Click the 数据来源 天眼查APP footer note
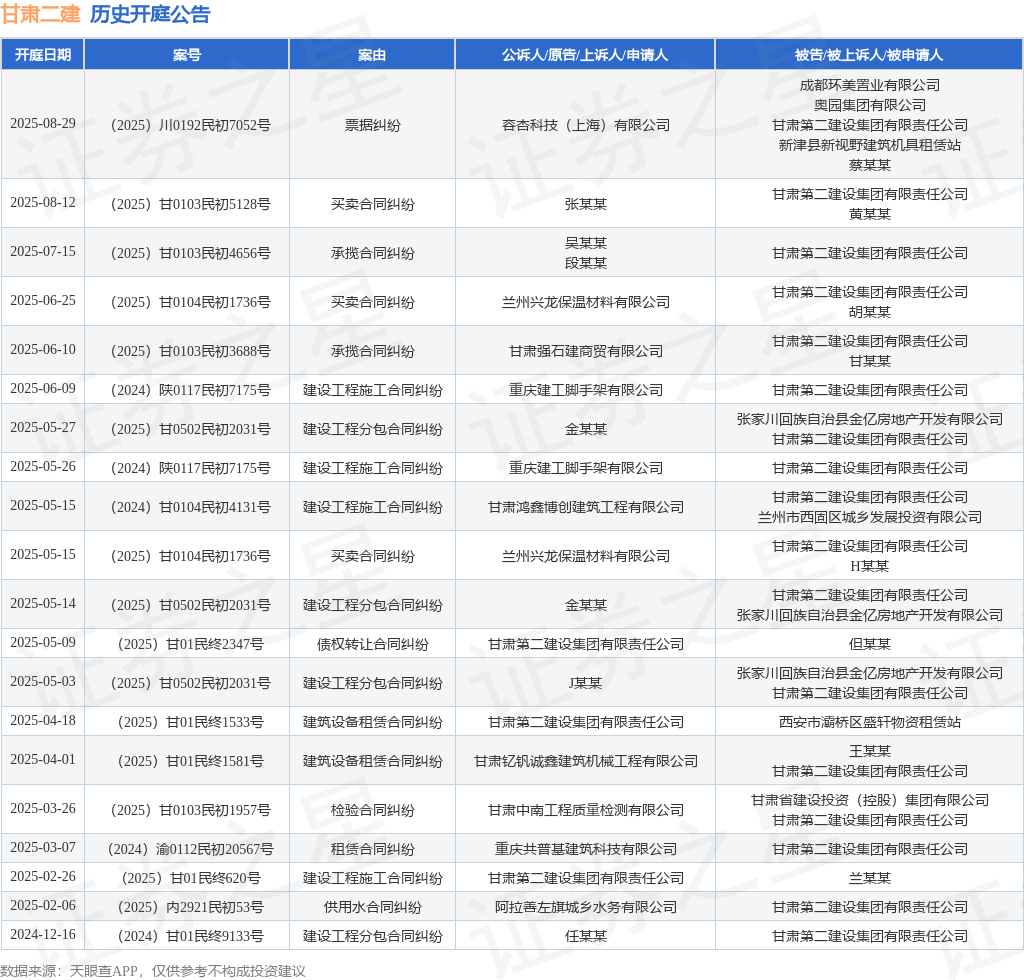 [x=153, y=971]
